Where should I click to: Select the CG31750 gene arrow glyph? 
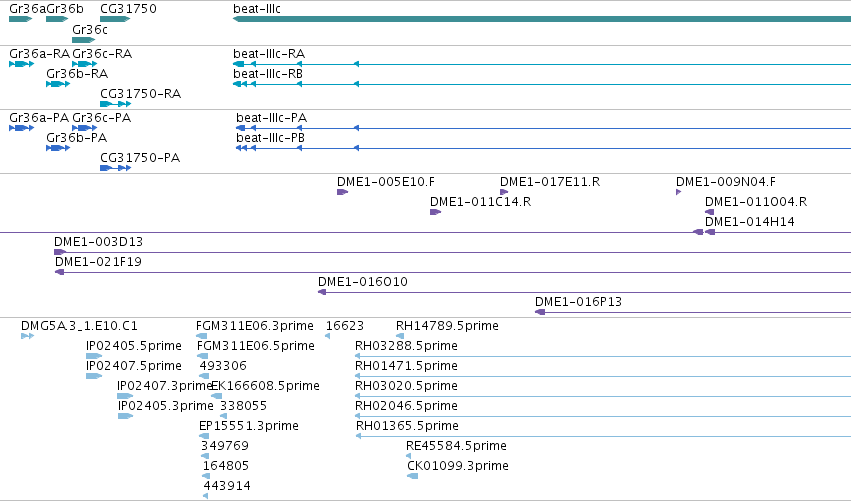click(115, 19)
